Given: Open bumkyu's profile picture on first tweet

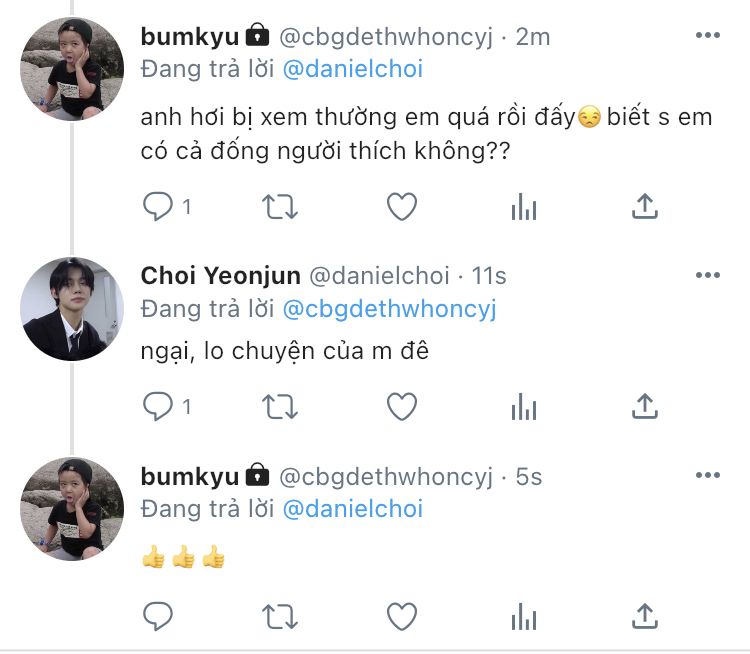Looking at the screenshot, I should click(x=71, y=69).
